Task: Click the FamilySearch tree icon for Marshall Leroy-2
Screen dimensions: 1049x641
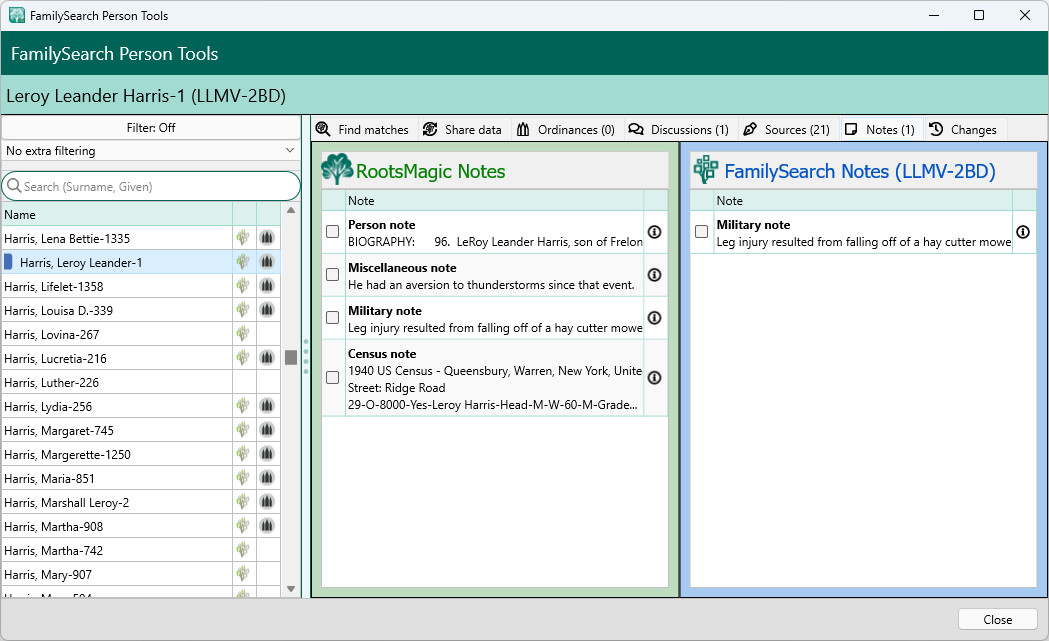Action: coord(243,502)
